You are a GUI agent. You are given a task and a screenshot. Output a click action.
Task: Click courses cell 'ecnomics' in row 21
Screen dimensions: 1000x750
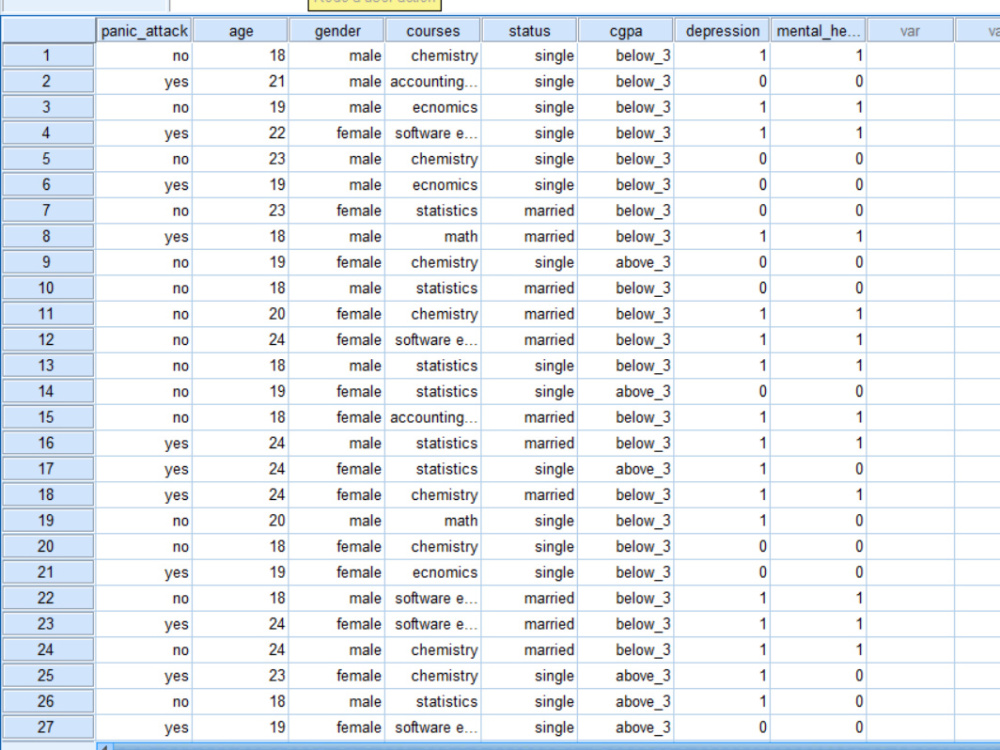point(433,572)
